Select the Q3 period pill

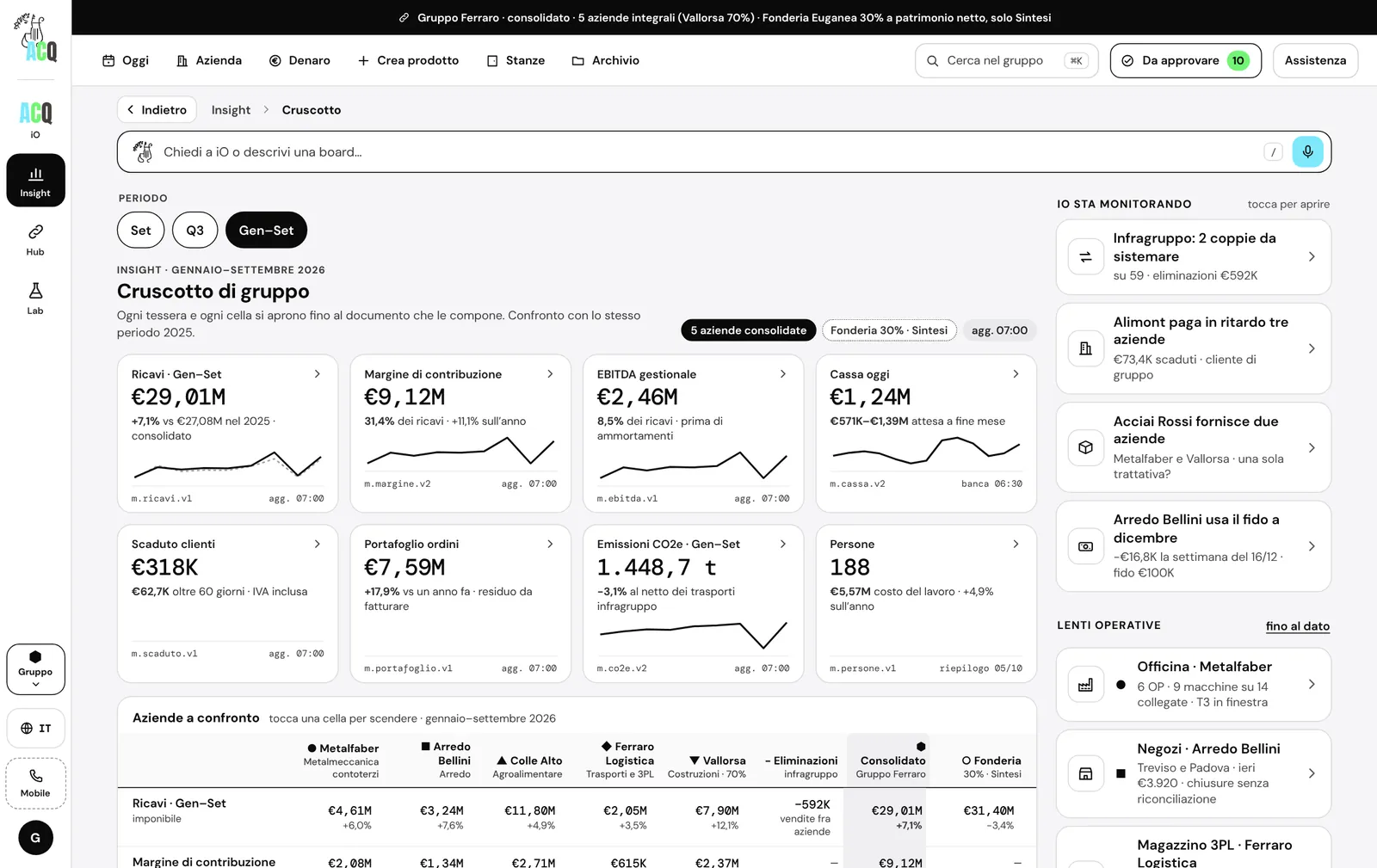point(195,231)
